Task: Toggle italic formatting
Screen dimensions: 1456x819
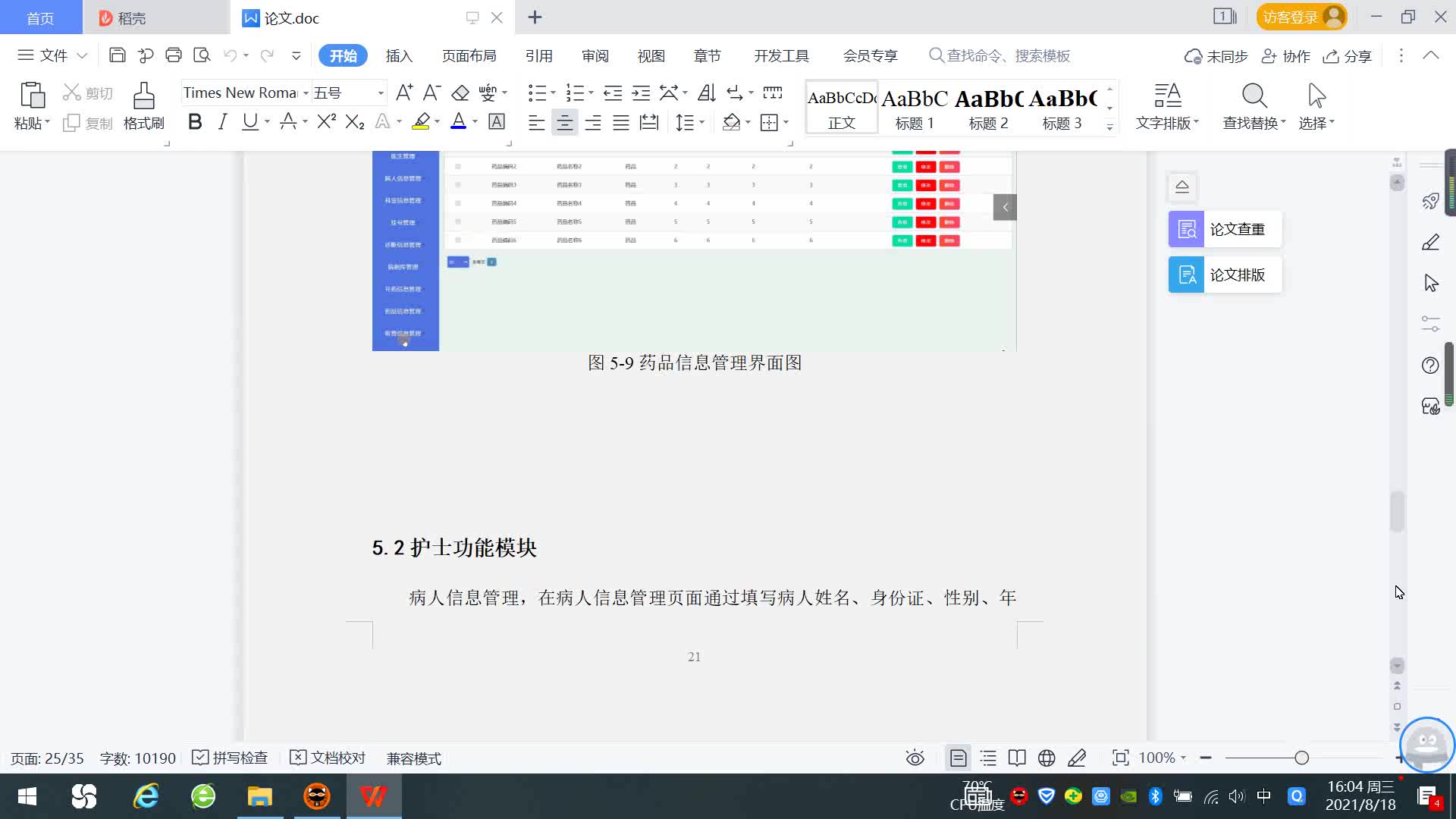Action: tap(222, 121)
